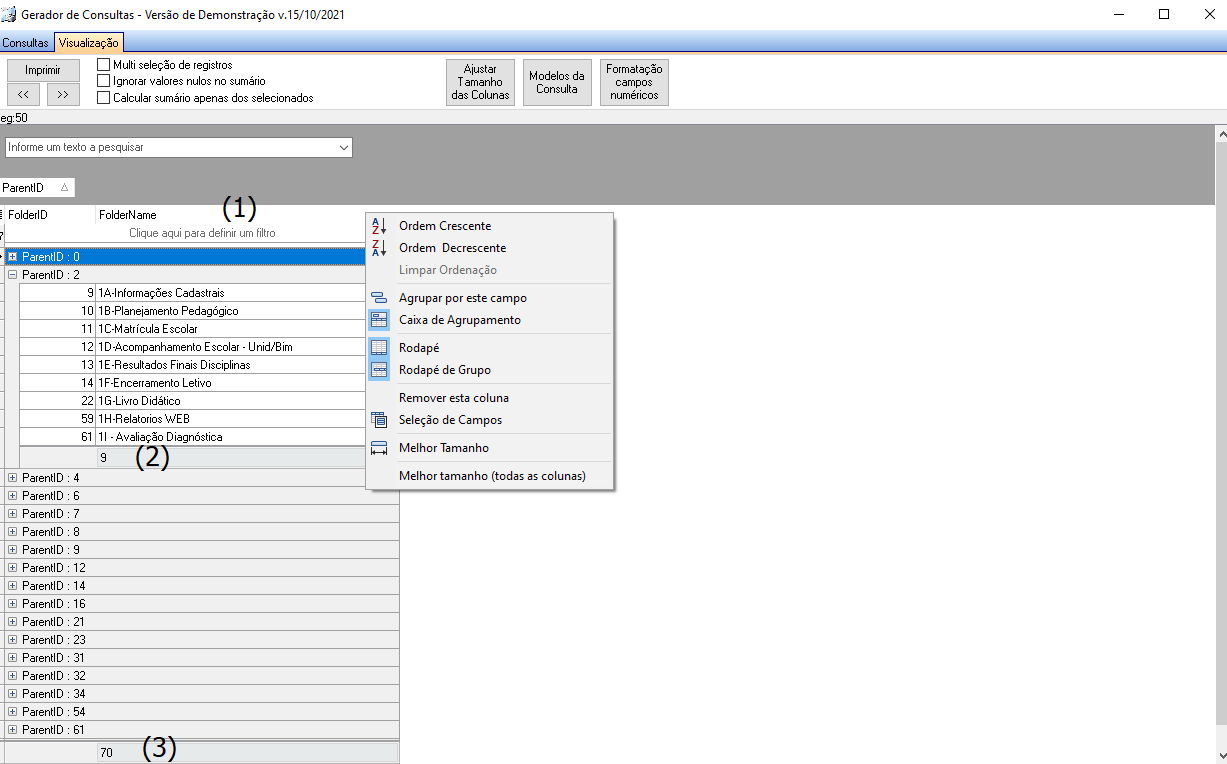Viewport: 1227px width, 764px height.
Task: Expand the ParentID : 9 group
Action: pos(13,550)
